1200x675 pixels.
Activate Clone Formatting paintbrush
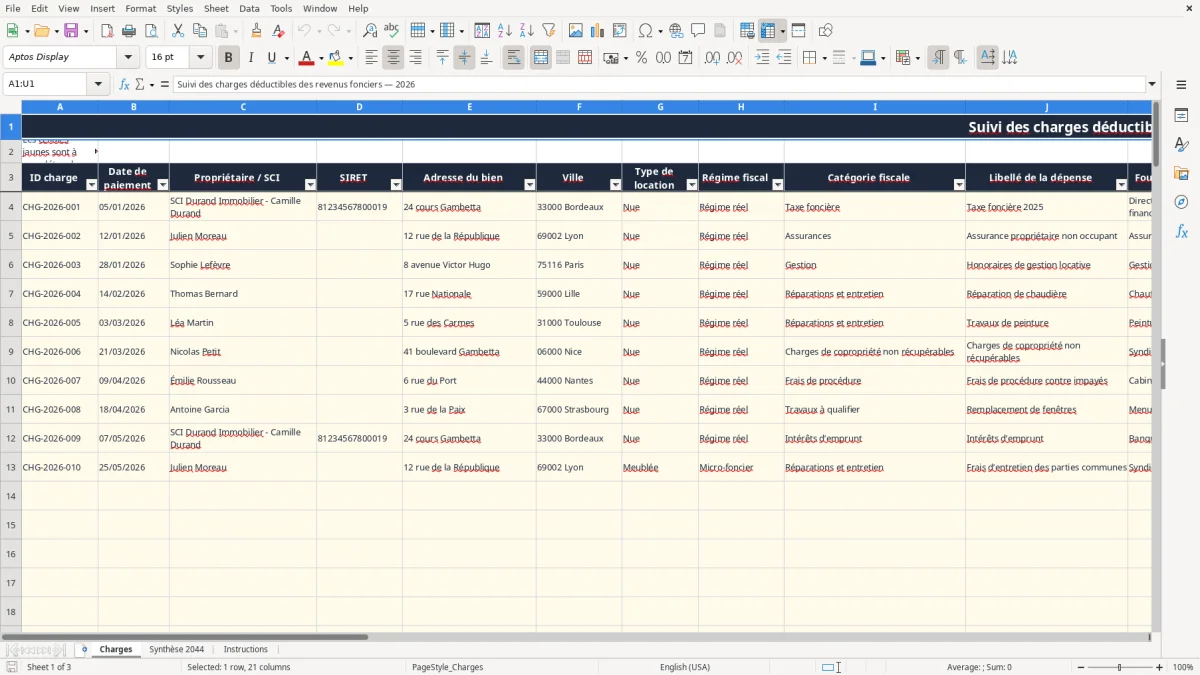tap(256, 31)
